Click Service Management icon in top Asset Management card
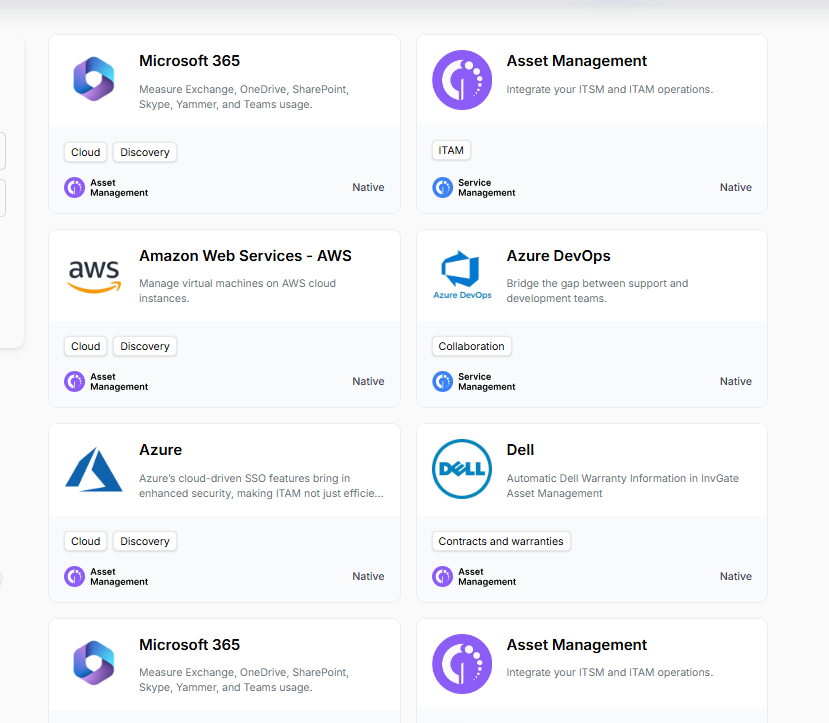This screenshot has width=829, height=723. click(443, 188)
